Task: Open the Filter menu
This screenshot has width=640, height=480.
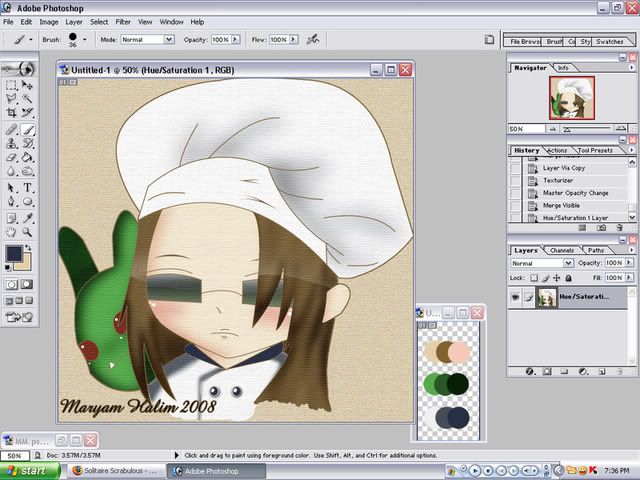Action: point(123,22)
